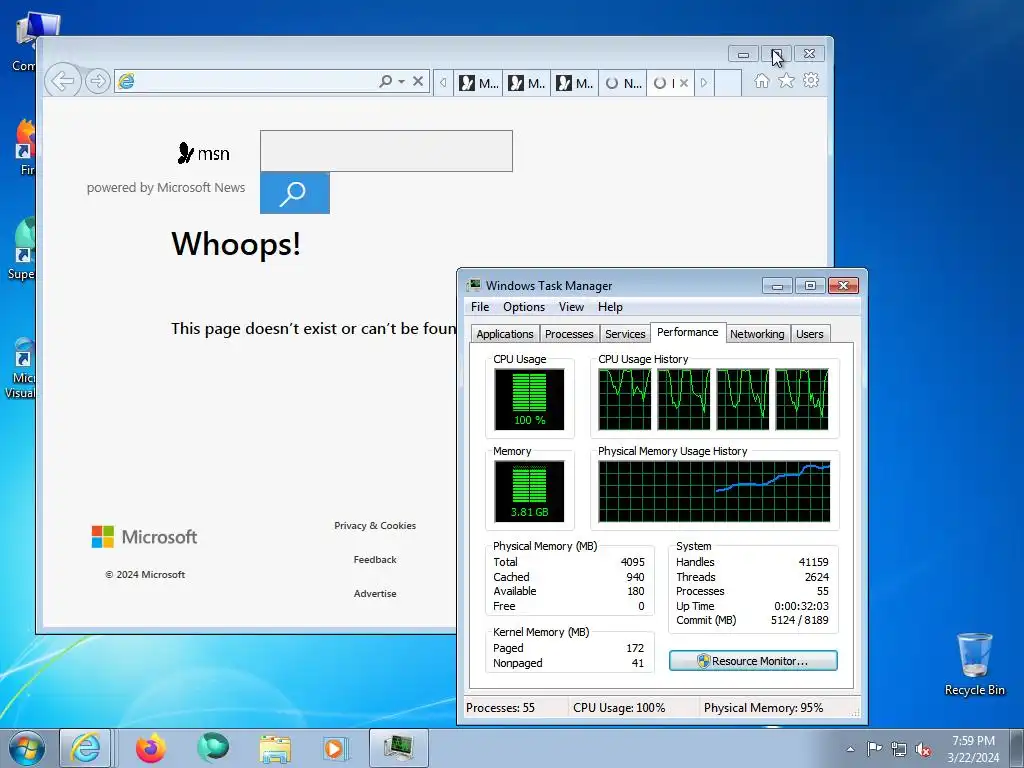Open Task Manager Options menu
Image resolution: width=1024 pixels, height=768 pixels.
[524, 307]
